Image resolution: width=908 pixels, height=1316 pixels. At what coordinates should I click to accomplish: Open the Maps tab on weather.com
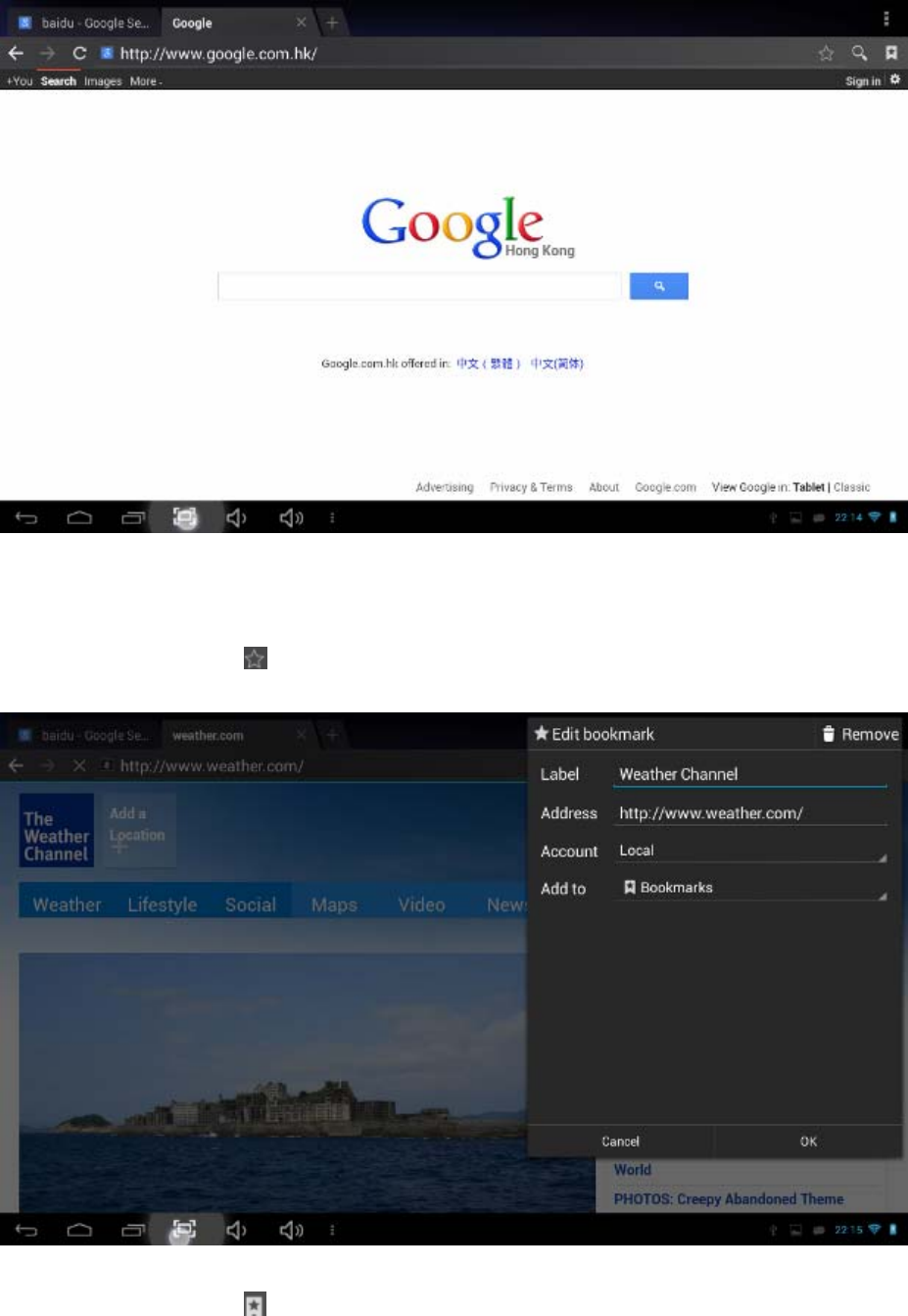(x=334, y=904)
